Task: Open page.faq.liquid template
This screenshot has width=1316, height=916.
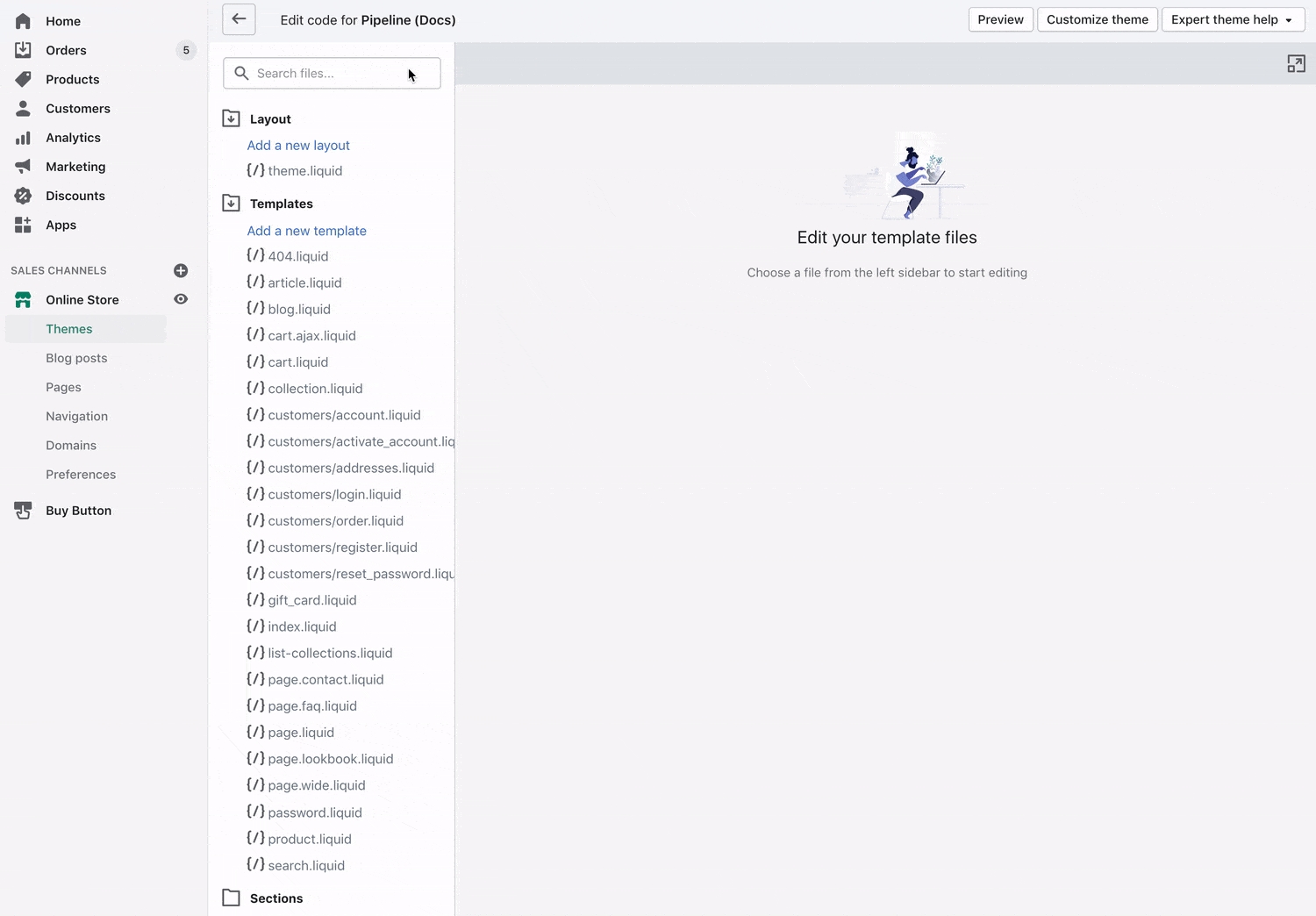Action: point(302,705)
